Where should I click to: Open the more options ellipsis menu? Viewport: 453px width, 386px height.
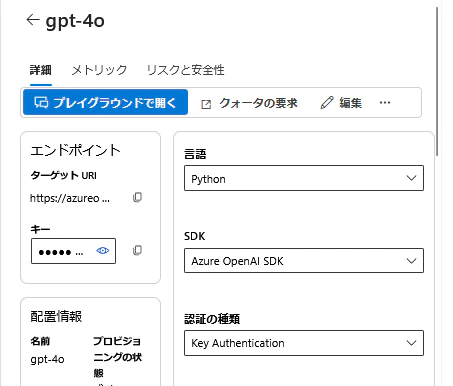[x=385, y=102]
